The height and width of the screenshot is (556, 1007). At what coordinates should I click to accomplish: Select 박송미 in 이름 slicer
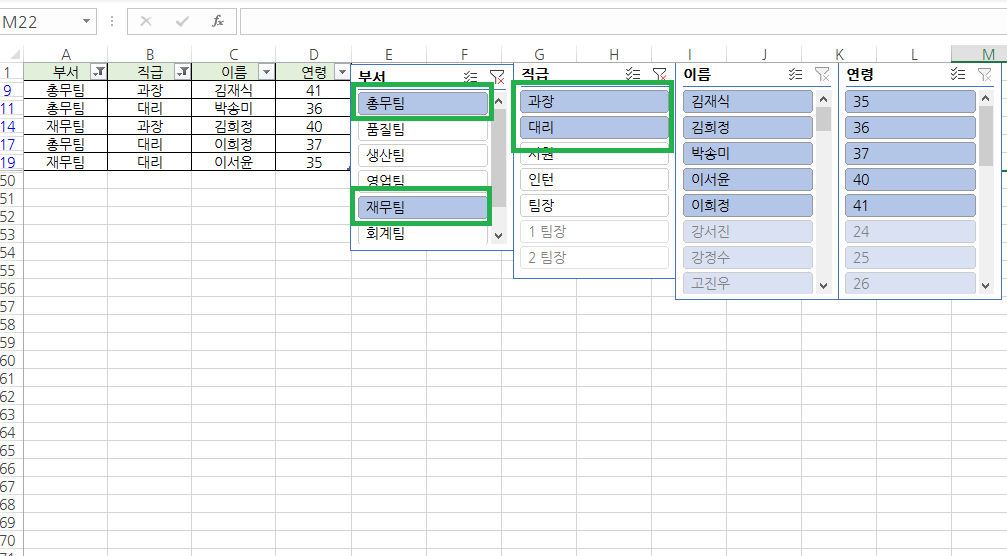pyautogui.click(x=748, y=153)
